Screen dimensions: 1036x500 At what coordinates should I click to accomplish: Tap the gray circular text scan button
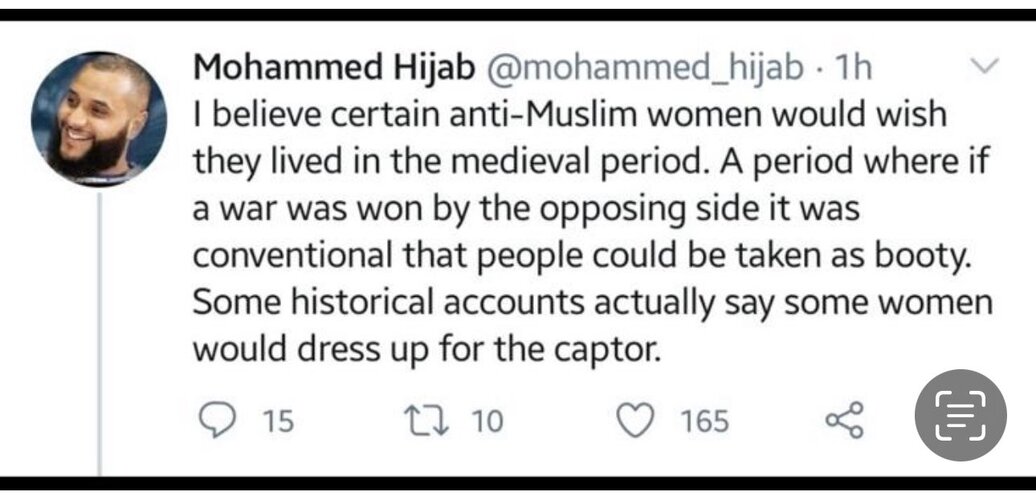pos(960,415)
